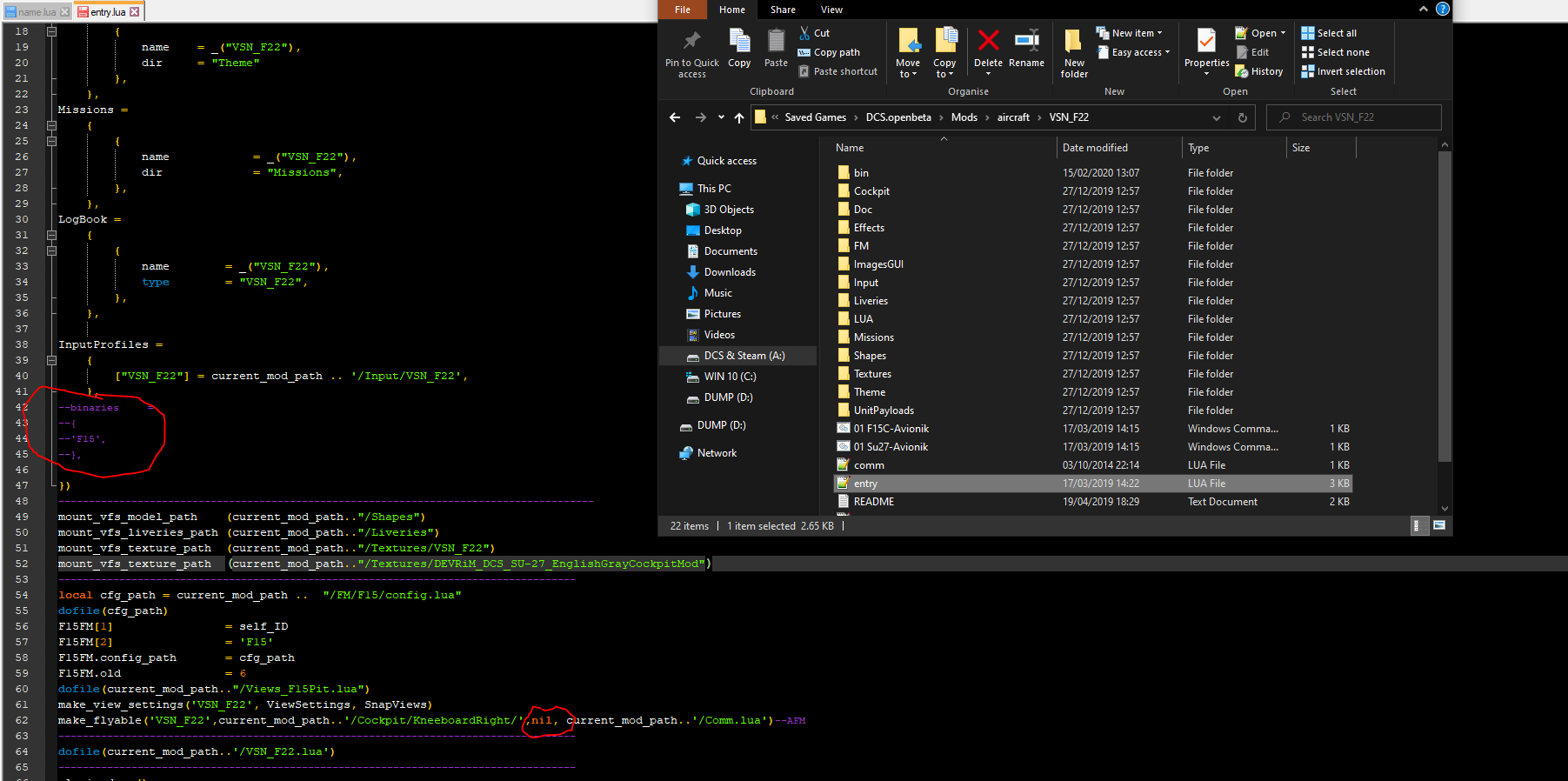The width and height of the screenshot is (1568, 781).
Task: Expand address bar history dropdown
Action: (x=1216, y=117)
